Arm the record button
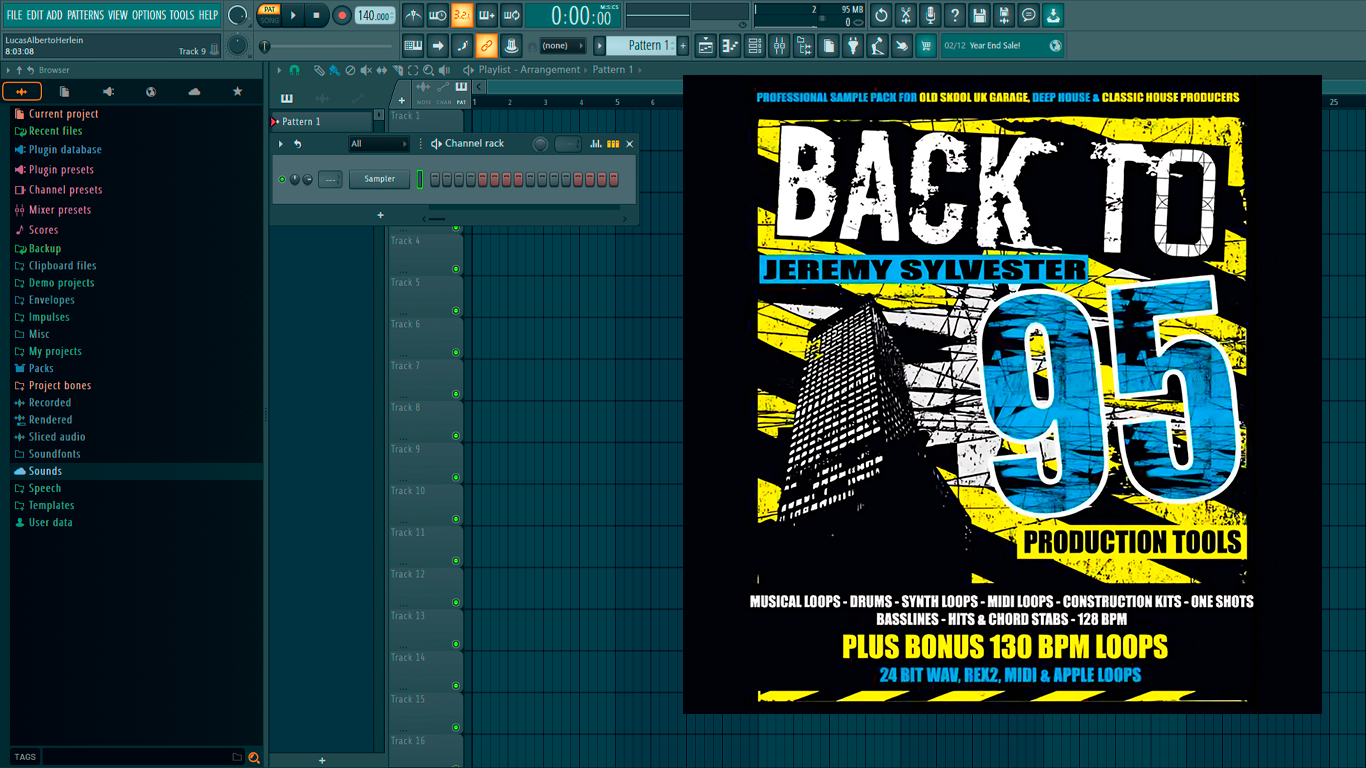Viewport: 1366px width, 768px height. [x=342, y=15]
